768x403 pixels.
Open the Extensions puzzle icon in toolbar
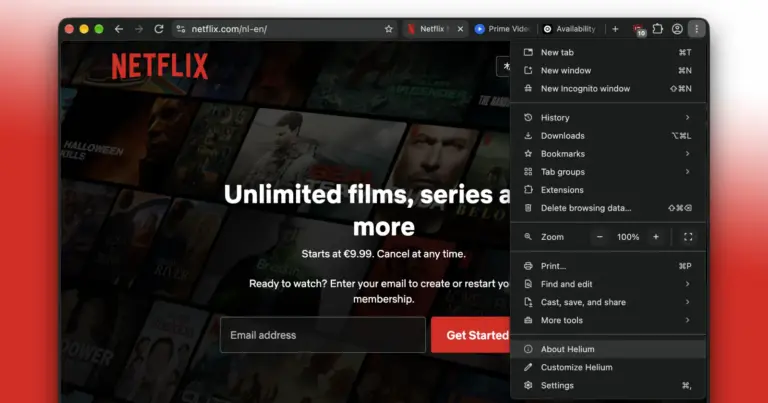click(658, 29)
